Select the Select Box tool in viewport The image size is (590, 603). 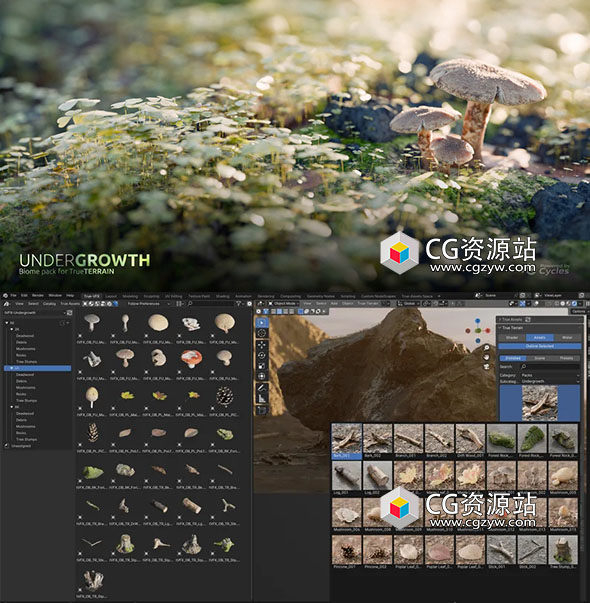(x=262, y=323)
